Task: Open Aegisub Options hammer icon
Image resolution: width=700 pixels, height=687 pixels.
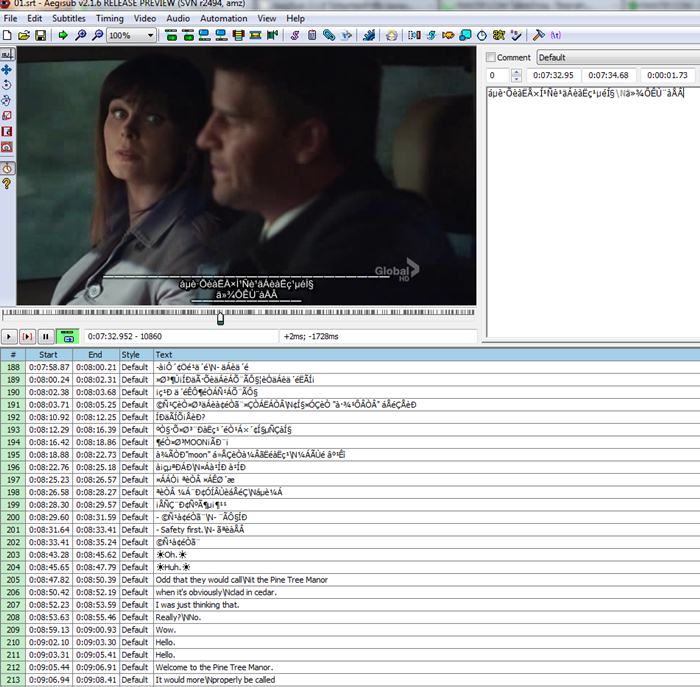Action: tap(538, 35)
